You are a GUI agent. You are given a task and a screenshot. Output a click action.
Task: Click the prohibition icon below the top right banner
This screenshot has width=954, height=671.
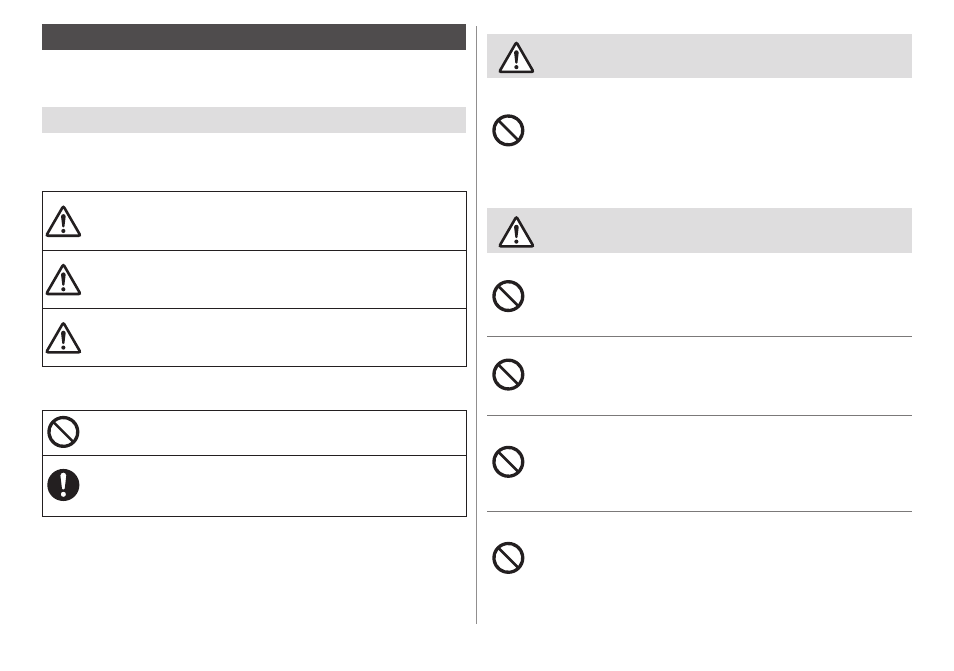coord(508,130)
